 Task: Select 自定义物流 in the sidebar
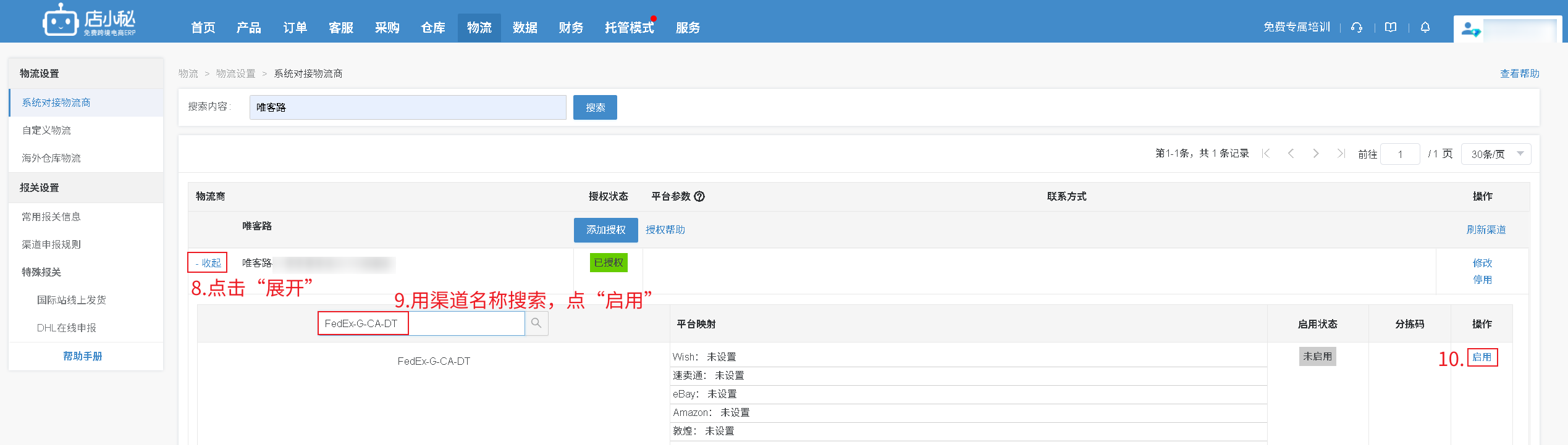tap(46, 130)
